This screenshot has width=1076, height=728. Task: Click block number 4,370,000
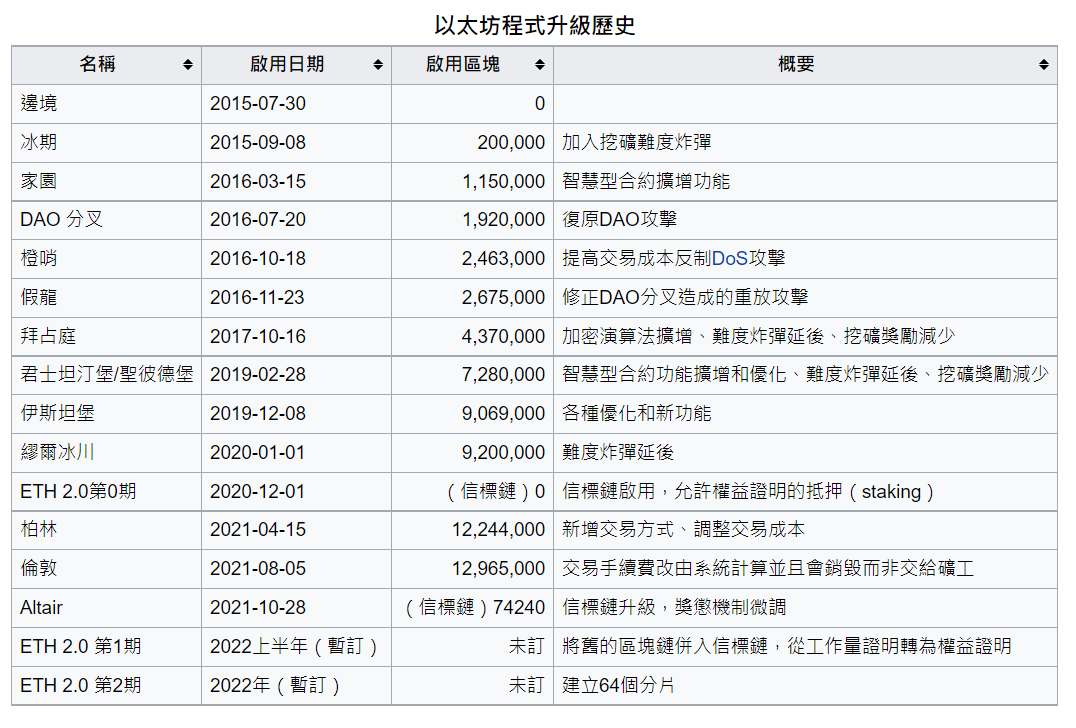coord(504,337)
